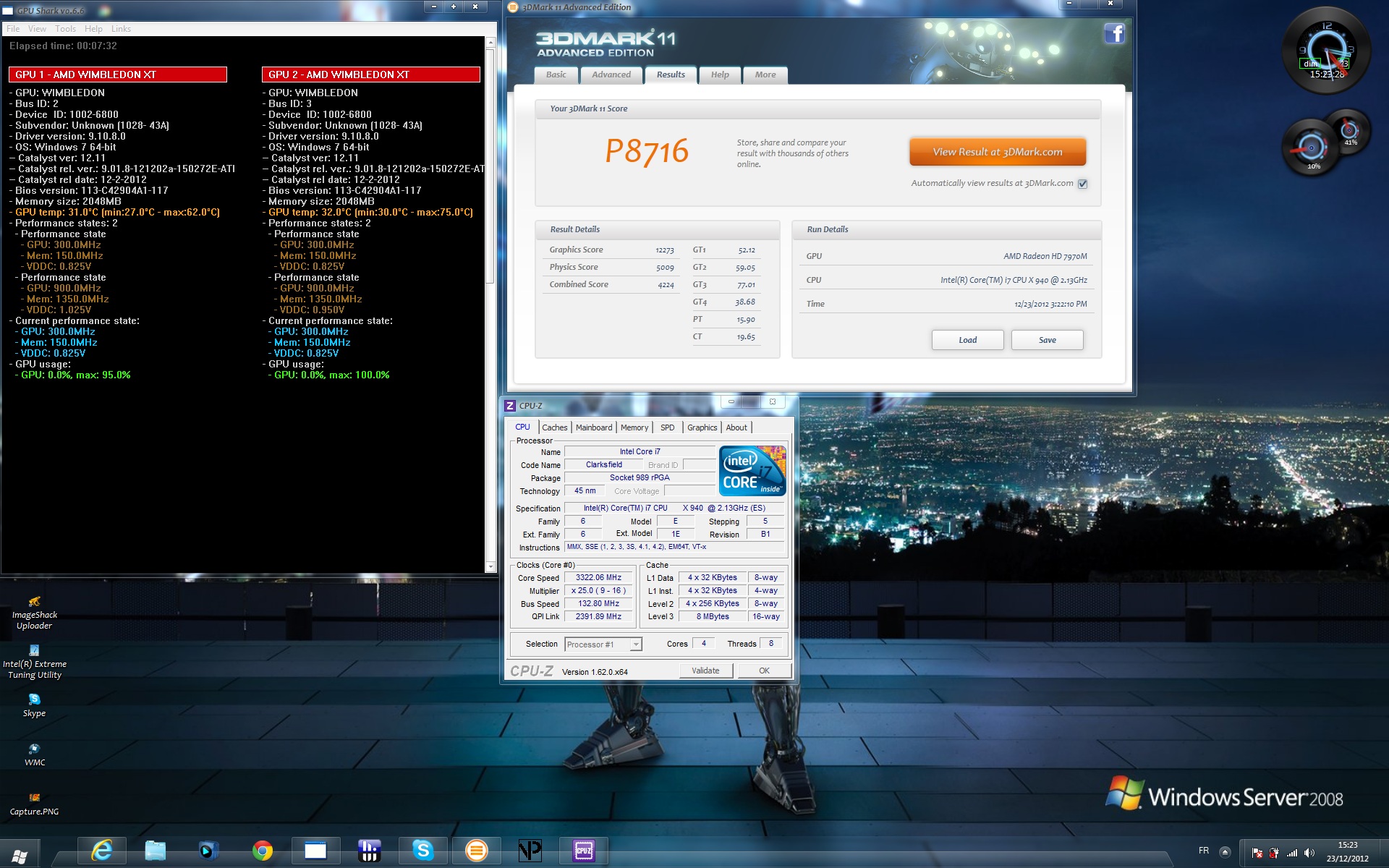Open the blue bar-chart app in taskbar
Screen dimensions: 1389x868
369,851
